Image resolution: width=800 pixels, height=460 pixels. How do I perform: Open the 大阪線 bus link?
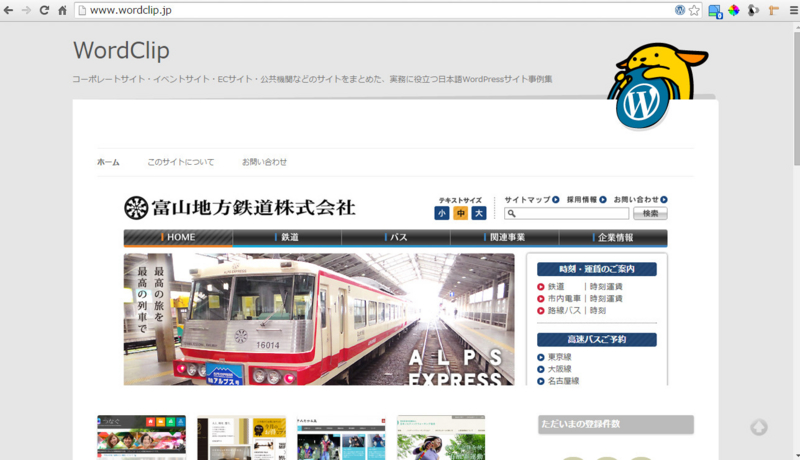(554, 369)
